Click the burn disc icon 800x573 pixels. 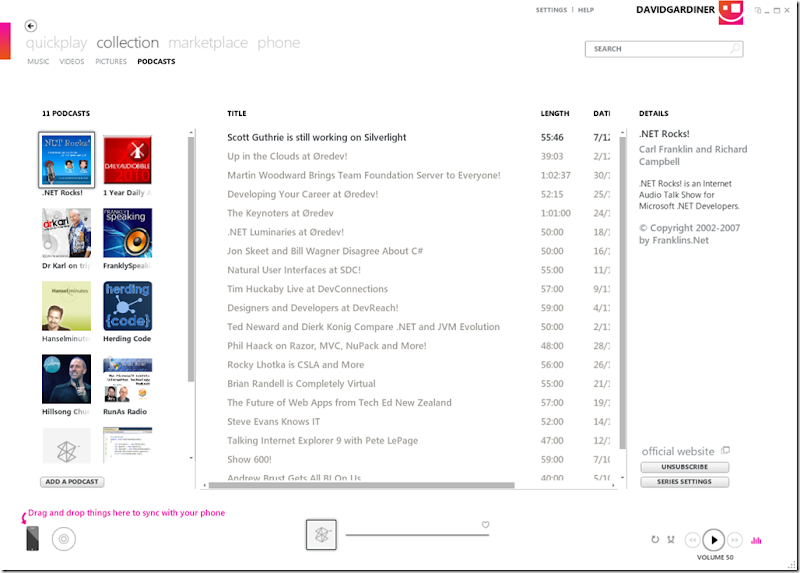point(64,539)
